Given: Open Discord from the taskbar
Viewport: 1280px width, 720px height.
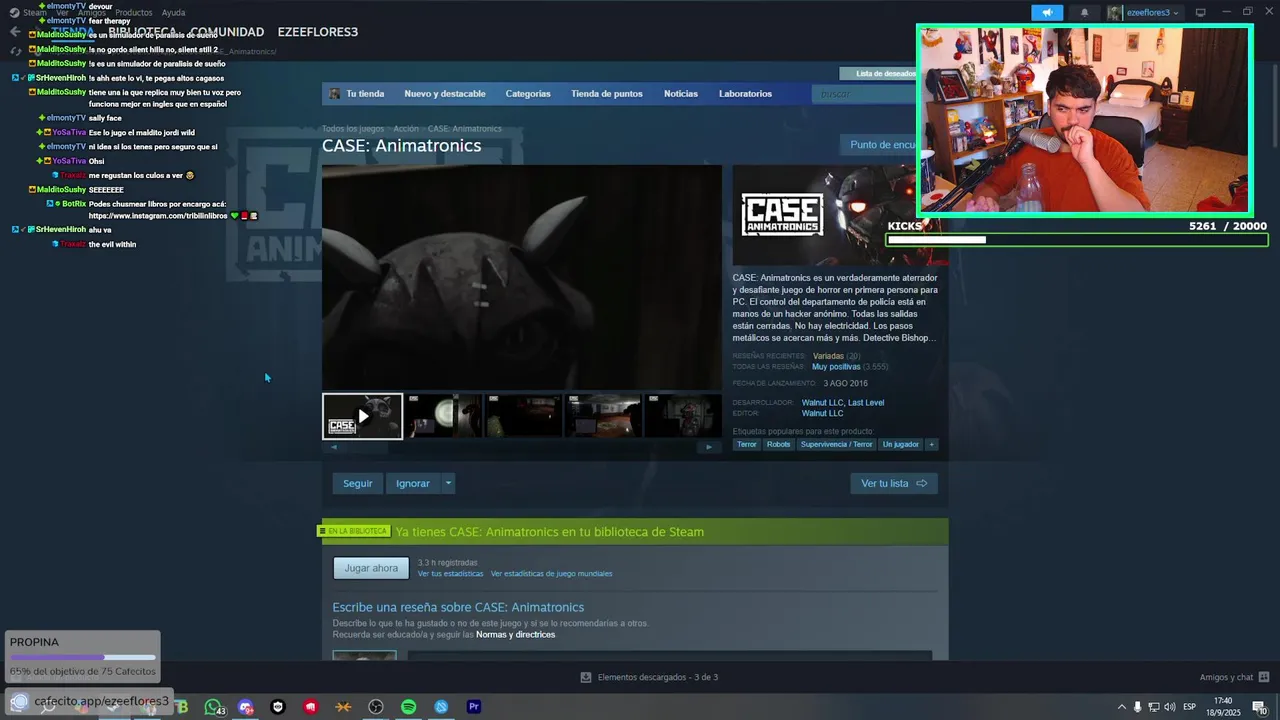Looking at the screenshot, I should pos(246,707).
